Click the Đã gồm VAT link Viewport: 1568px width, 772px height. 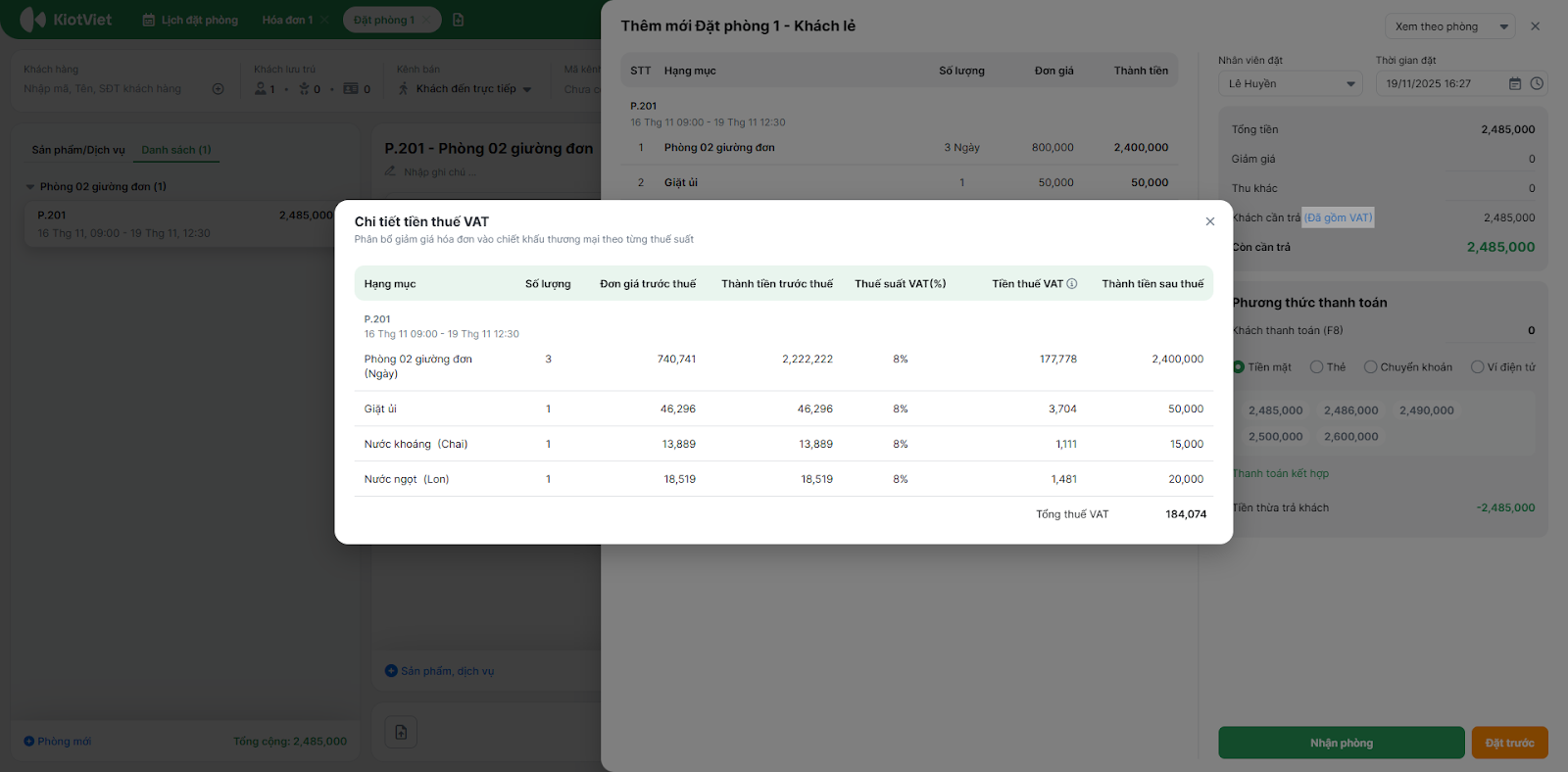tap(1338, 217)
